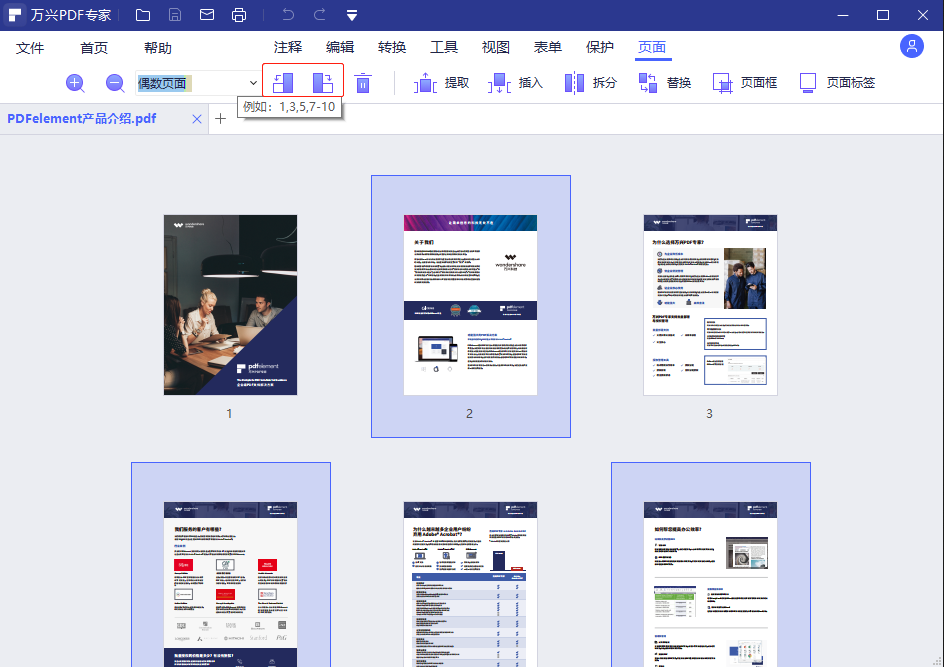Click the user account avatar icon
This screenshot has width=944, height=667.
click(912, 46)
